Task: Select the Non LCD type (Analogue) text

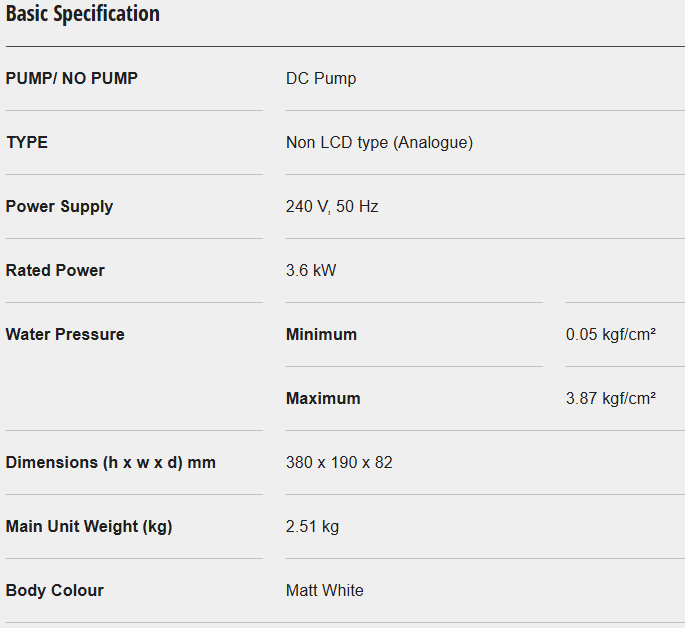Action: pos(379,142)
